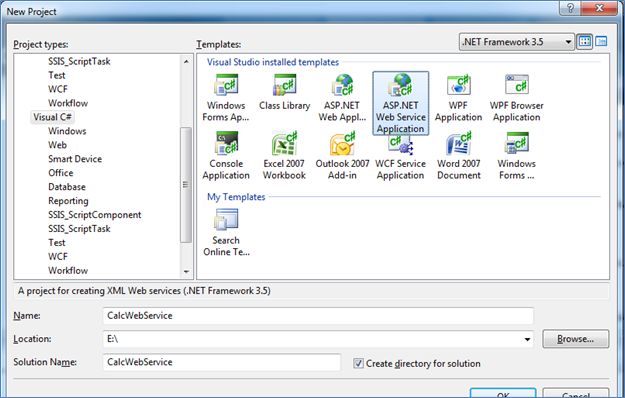Click the project types scroll-up arrow

pos(186,61)
